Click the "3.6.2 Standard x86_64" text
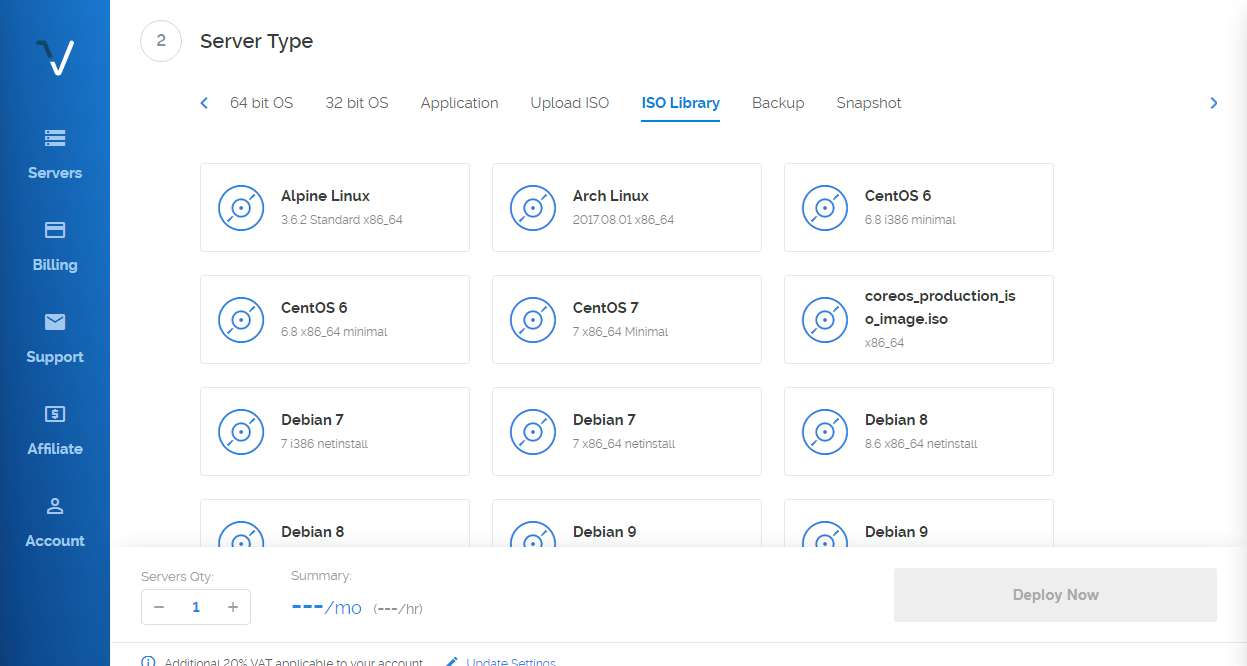Screen dimensions: 1247x666 [x=342, y=220]
